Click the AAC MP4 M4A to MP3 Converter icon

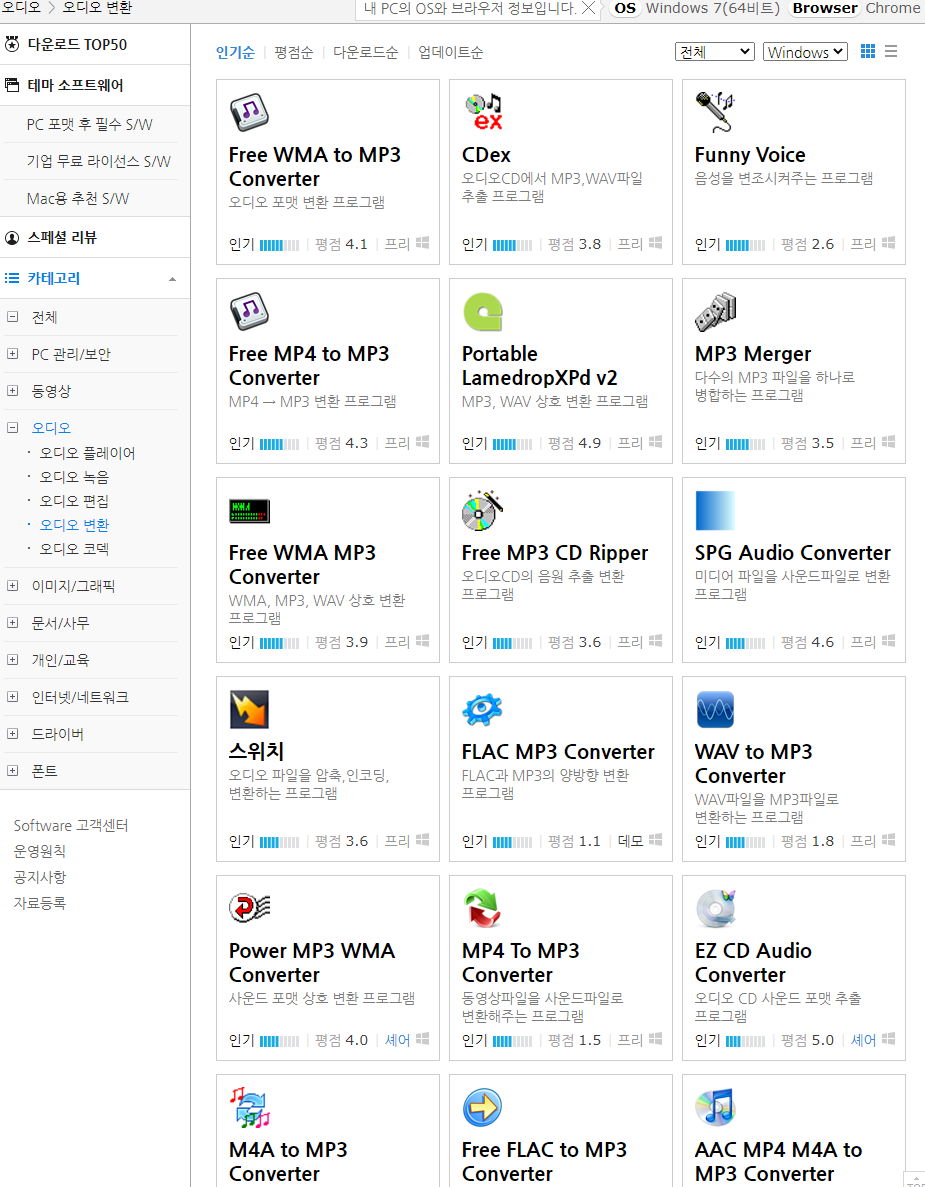715,1108
